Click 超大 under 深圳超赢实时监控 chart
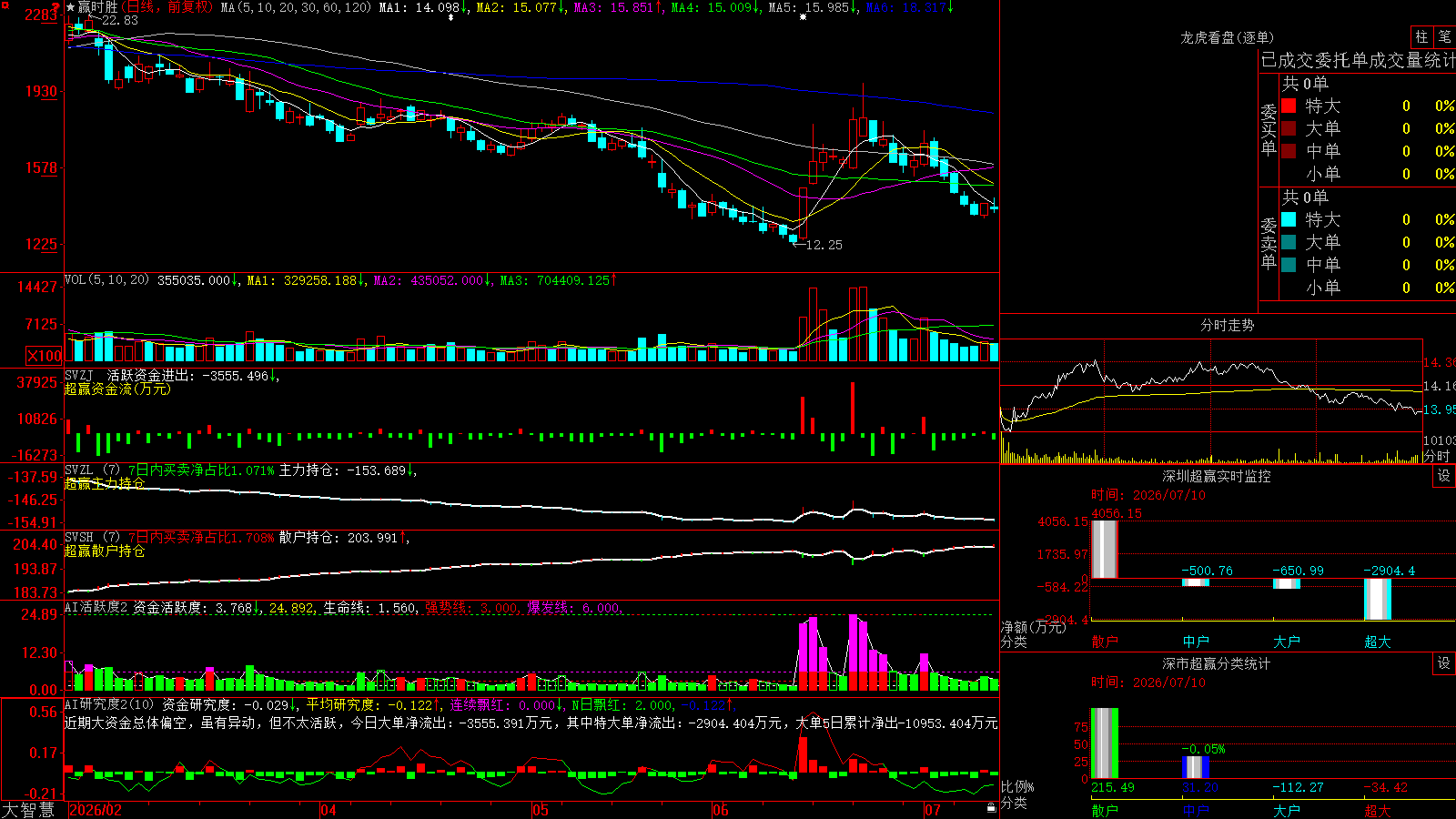The image size is (1456, 819). coord(1378,642)
